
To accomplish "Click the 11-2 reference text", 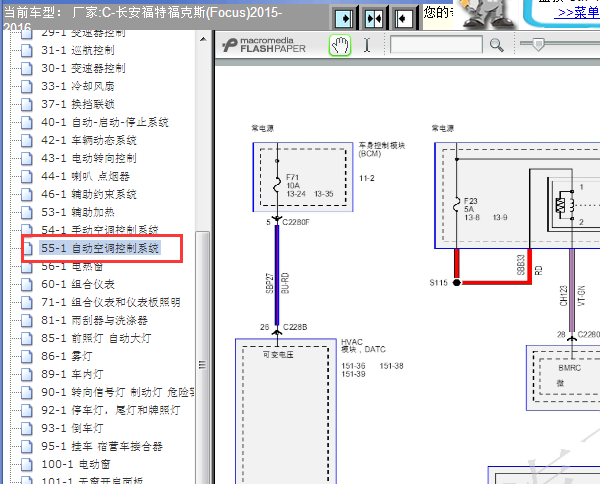I will tap(367, 178).
